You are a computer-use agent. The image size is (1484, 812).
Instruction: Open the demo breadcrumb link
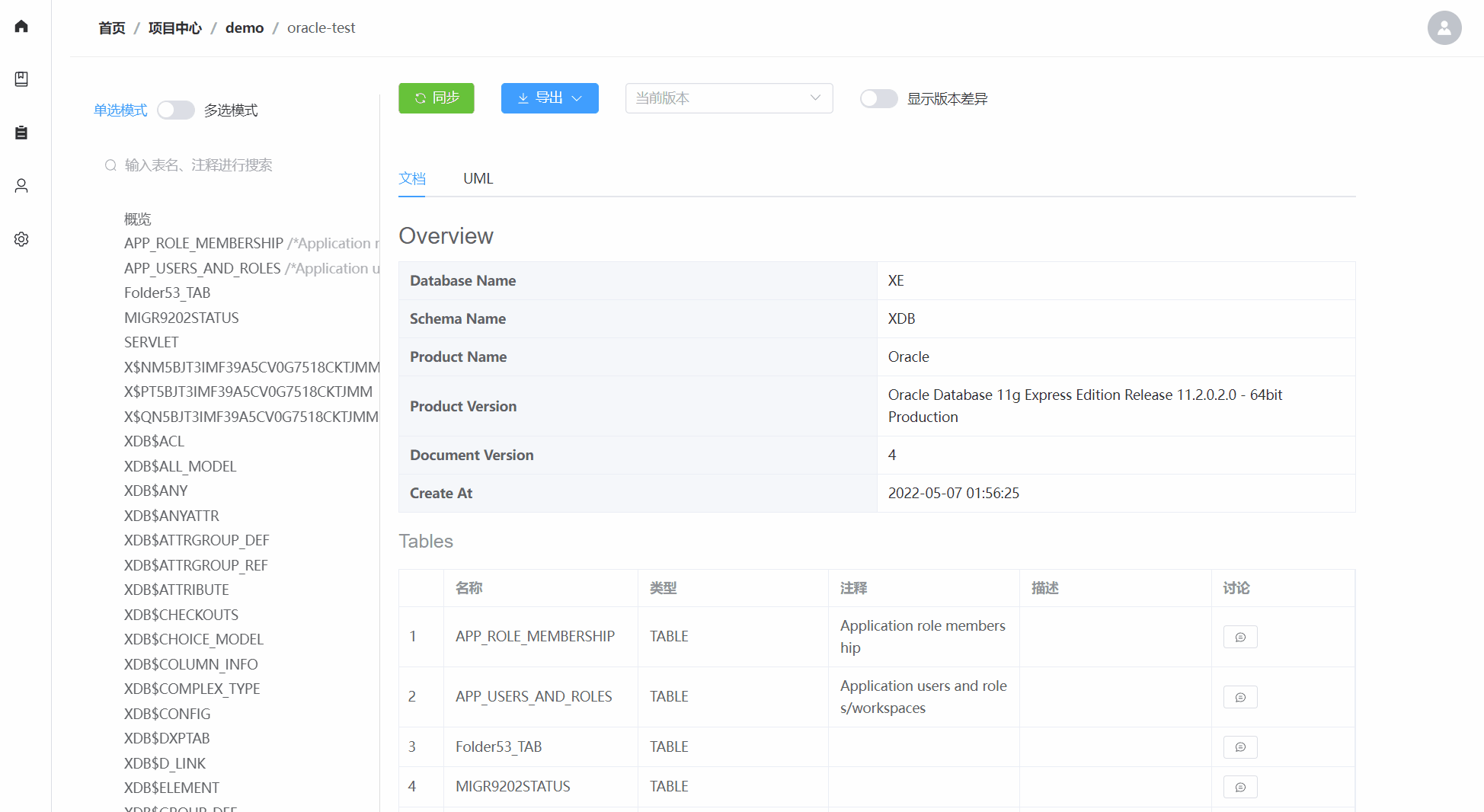pyautogui.click(x=244, y=27)
